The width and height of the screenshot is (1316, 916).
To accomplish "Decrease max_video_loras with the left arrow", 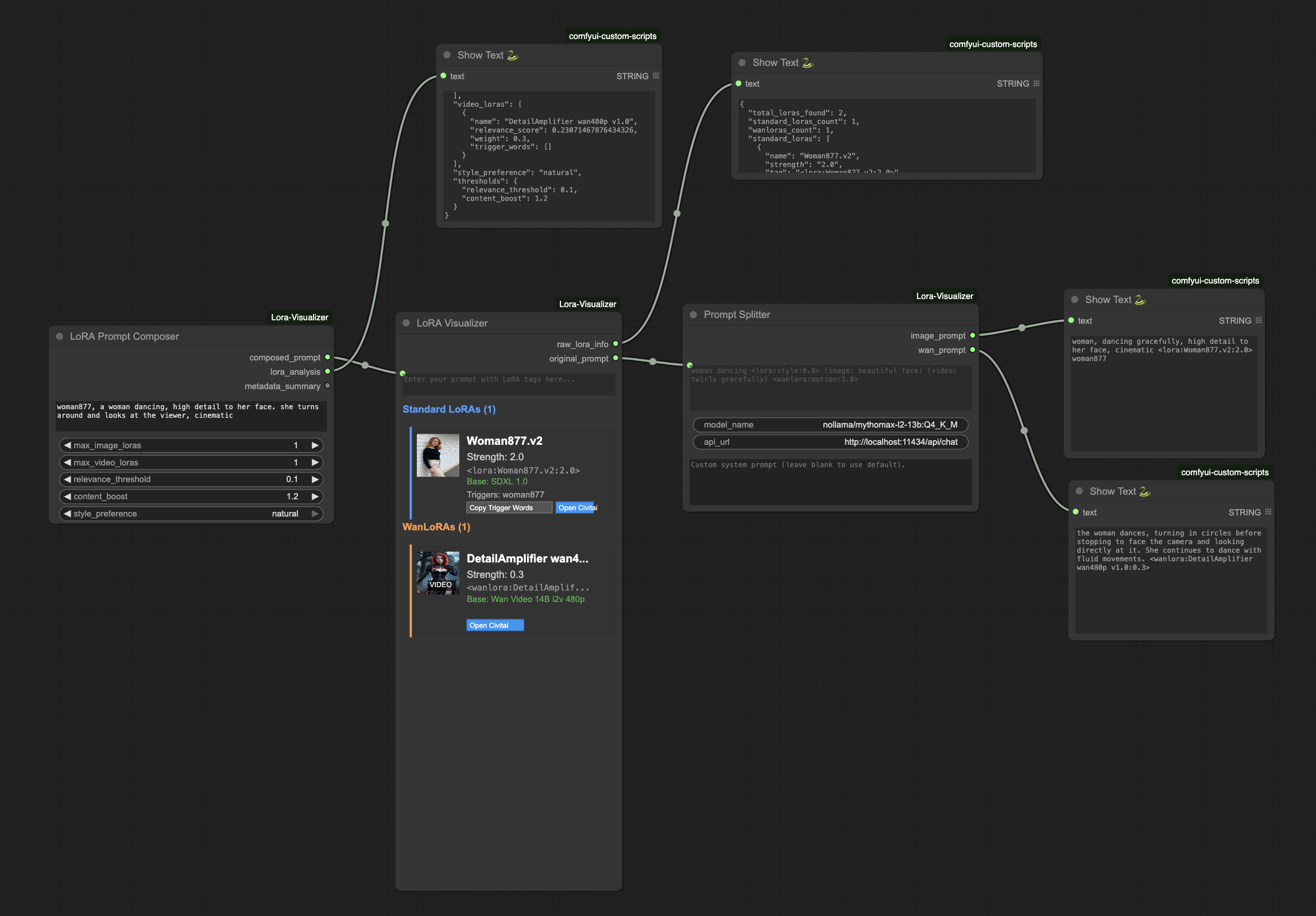I will [68, 463].
